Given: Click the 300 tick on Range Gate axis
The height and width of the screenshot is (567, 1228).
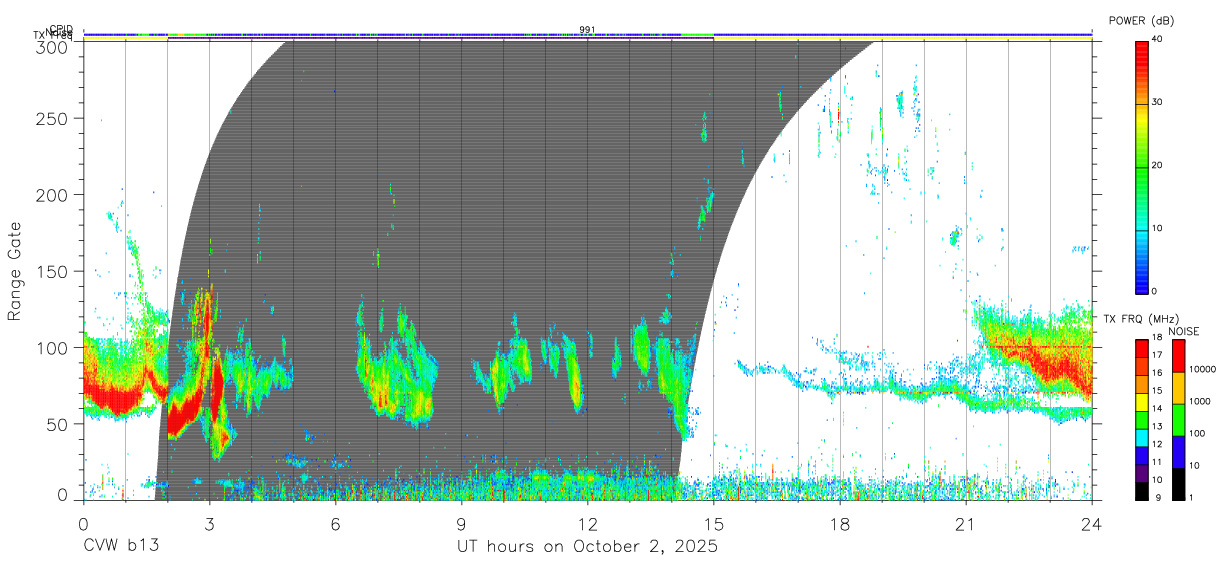Looking at the screenshot, I should [53, 46].
